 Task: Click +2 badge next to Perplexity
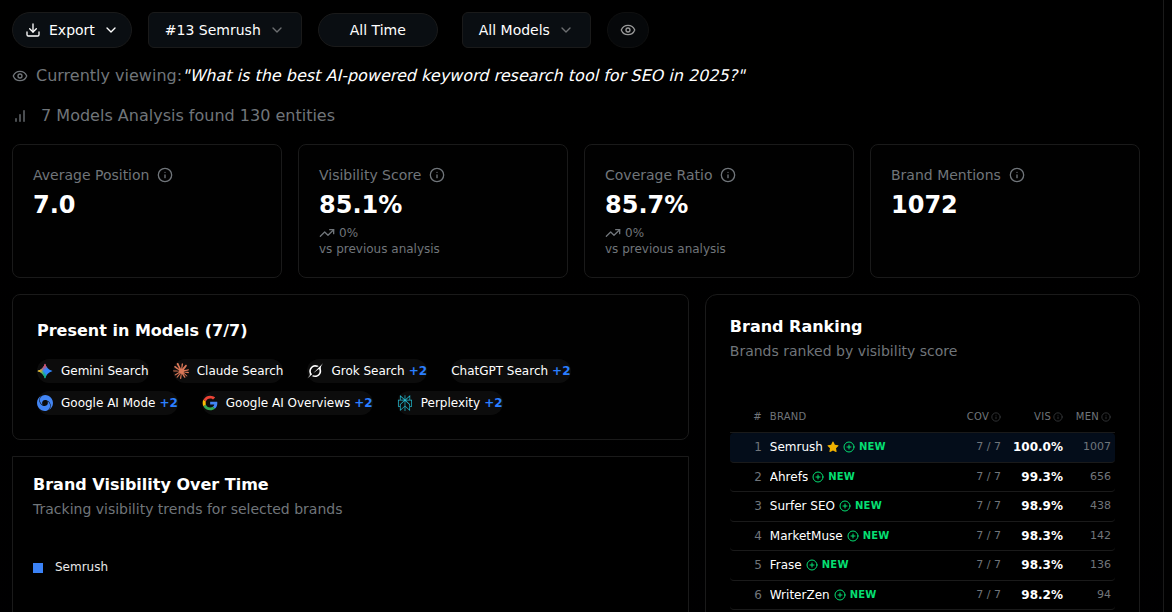[x=493, y=403]
